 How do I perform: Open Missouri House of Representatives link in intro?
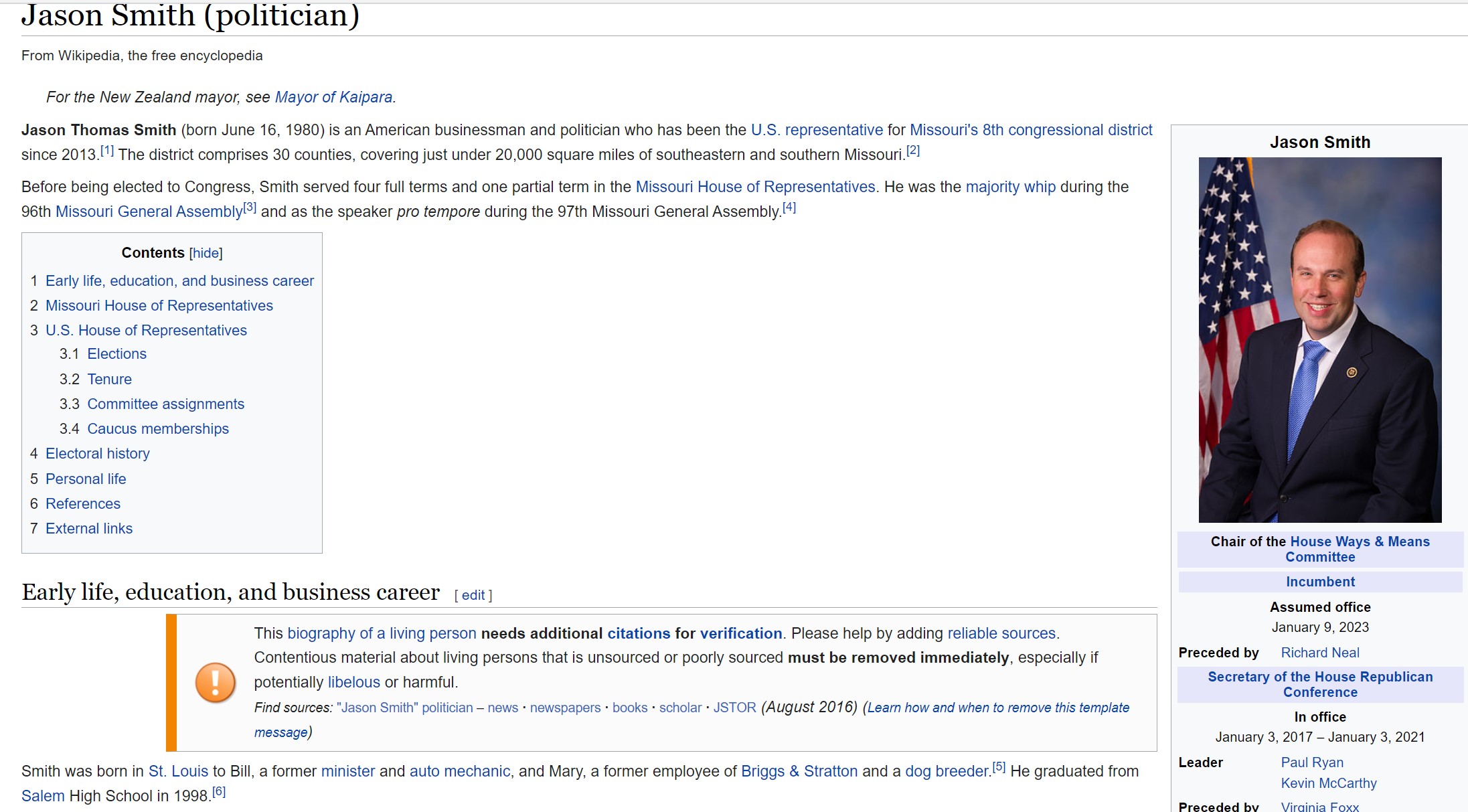coord(755,187)
